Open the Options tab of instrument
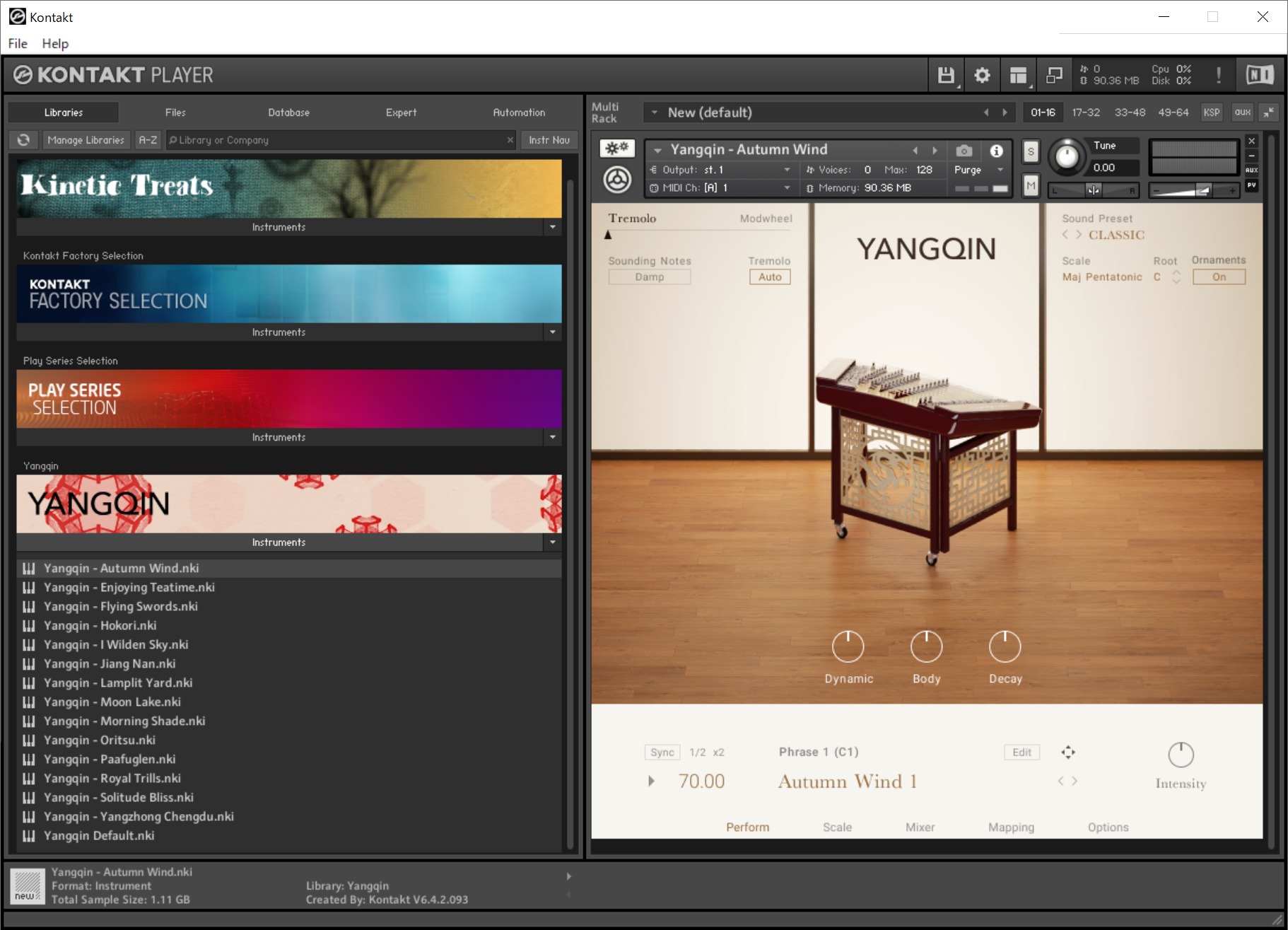The height and width of the screenshot is (930, 1288). tap(1108, 827)
